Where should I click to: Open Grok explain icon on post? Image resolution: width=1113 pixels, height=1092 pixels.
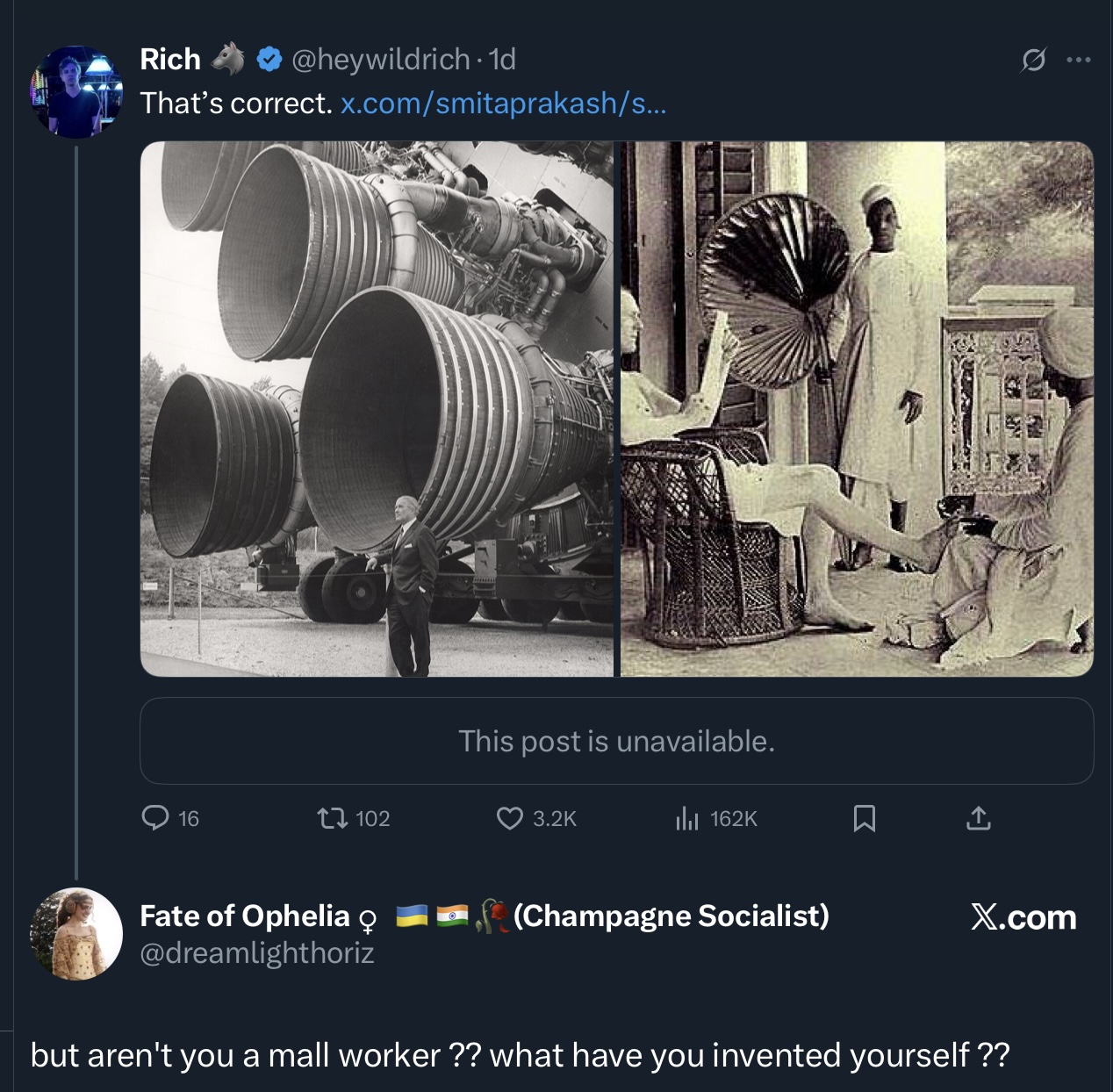point(1033,60)
